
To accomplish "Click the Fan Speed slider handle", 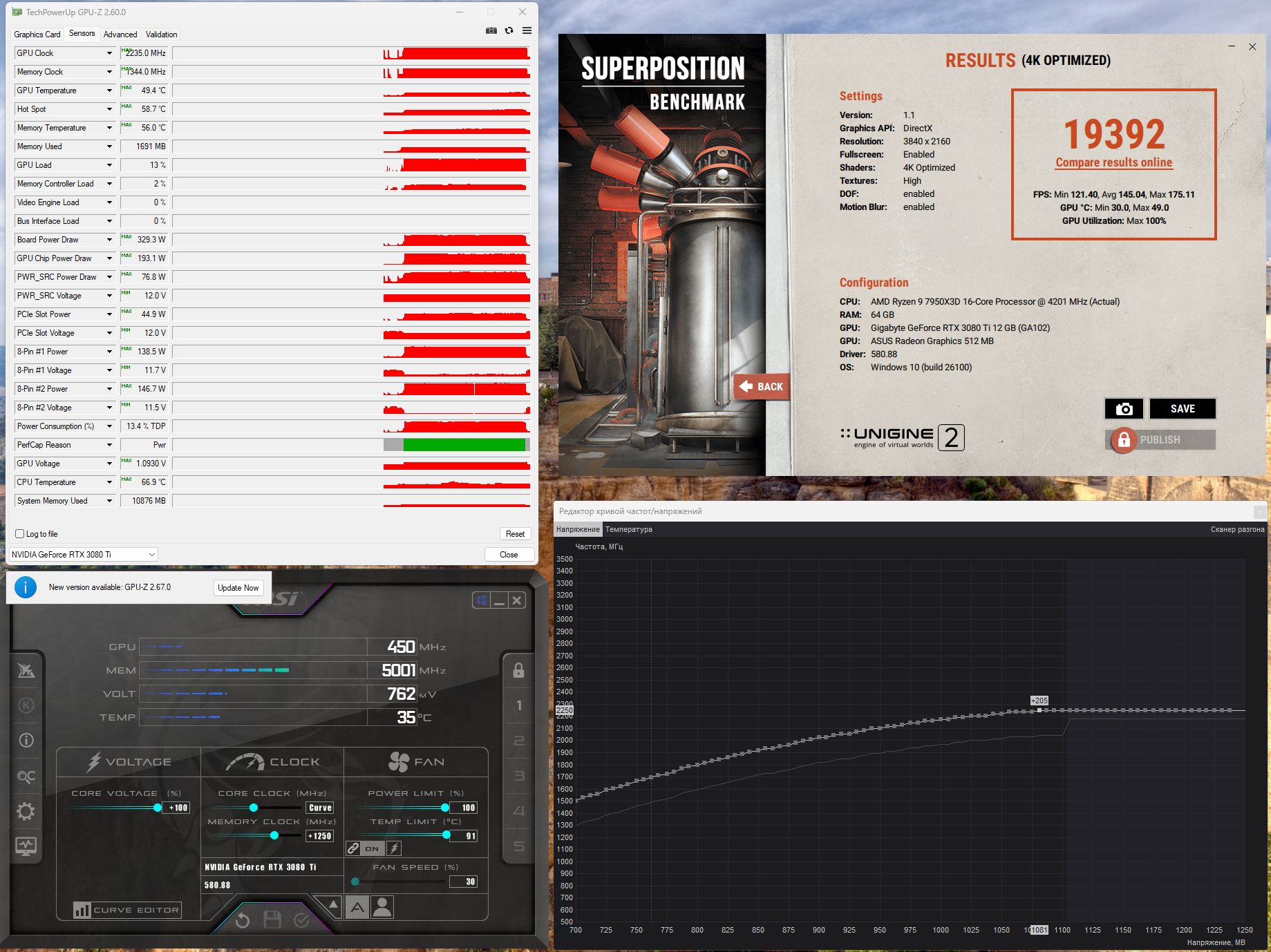I will tap(355, 882).
